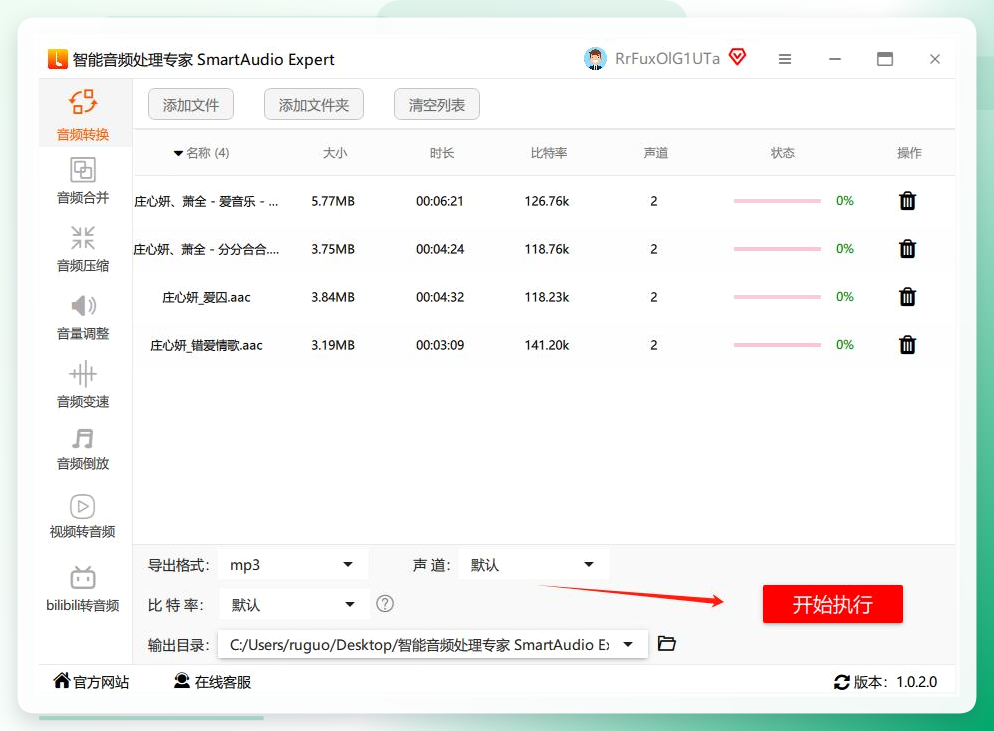994x731 pixels.
Task: Click the 声道 column header
Action: (655, 153)
